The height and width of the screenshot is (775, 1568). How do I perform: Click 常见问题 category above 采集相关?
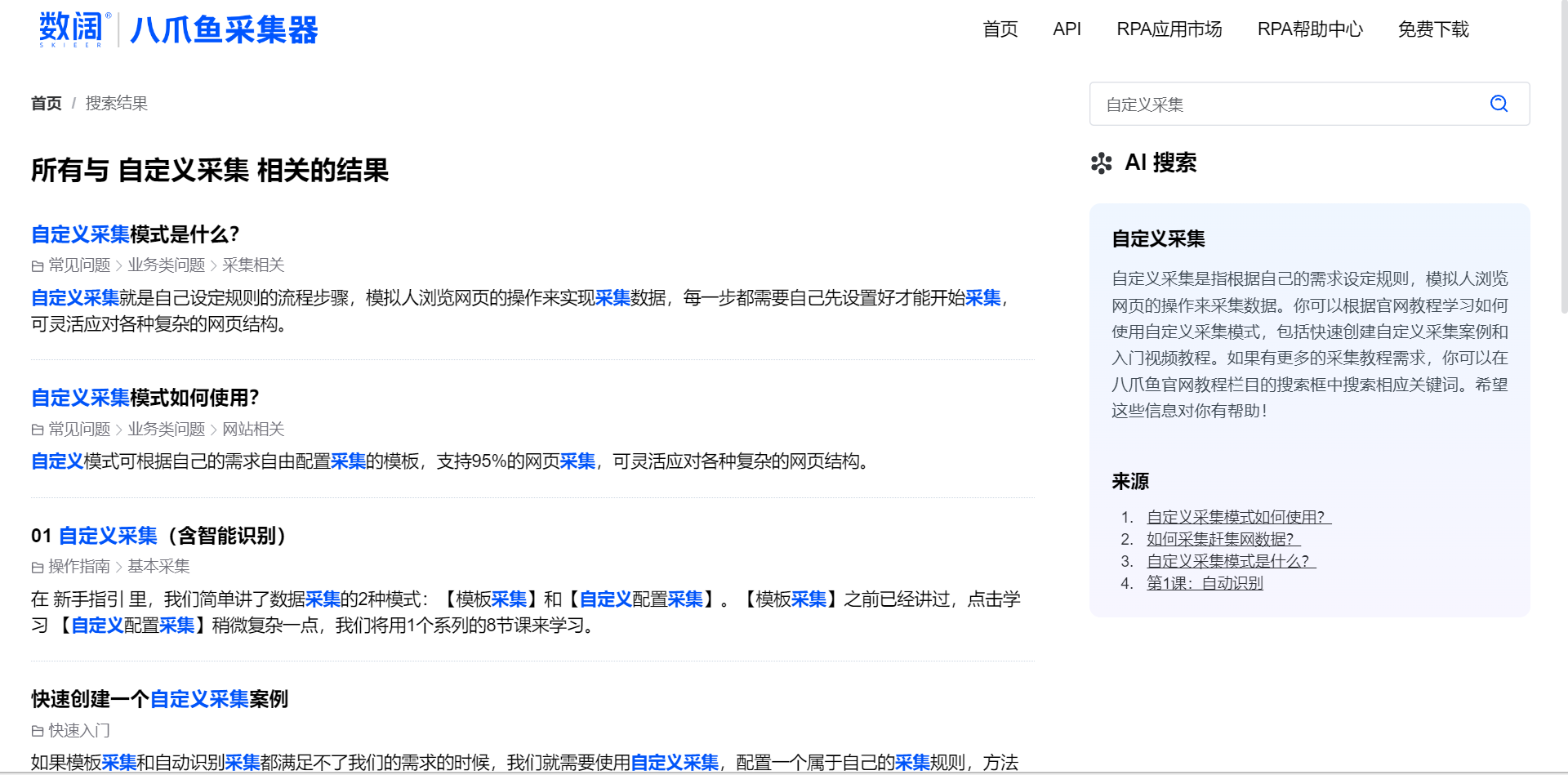tap(79, 265)
